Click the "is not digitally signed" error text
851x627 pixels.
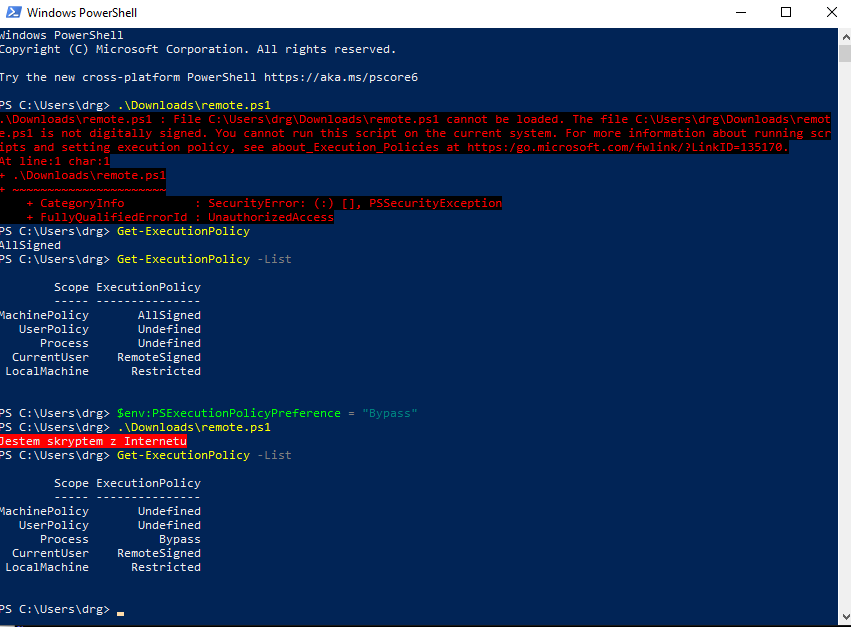point(125,133)
